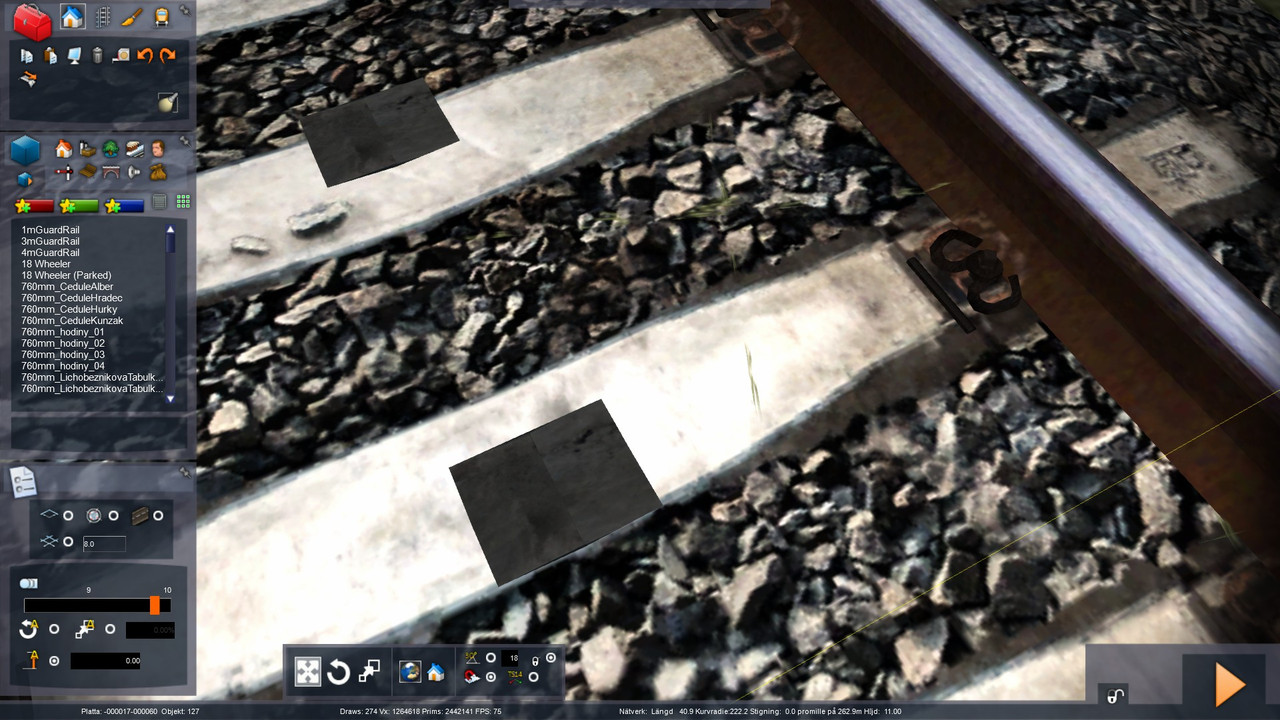Select the random scale radio button
Viewport: 1280px width, 720px height.
click(x=110, y=630)
